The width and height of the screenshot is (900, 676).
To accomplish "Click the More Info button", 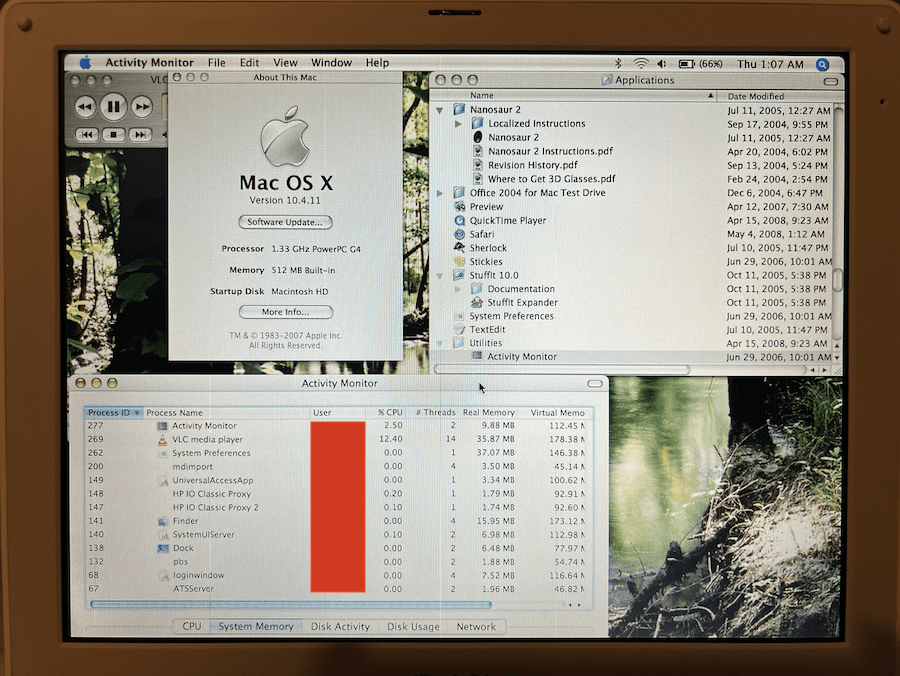I will pos(285,312).
